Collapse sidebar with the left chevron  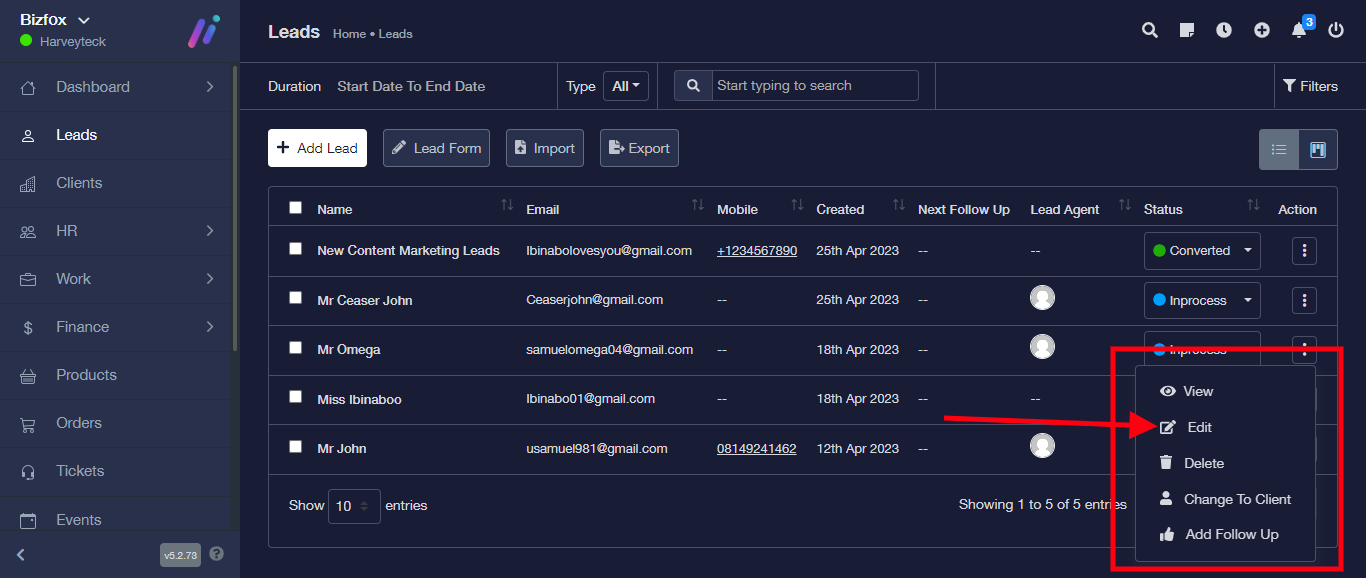[21, 555]
